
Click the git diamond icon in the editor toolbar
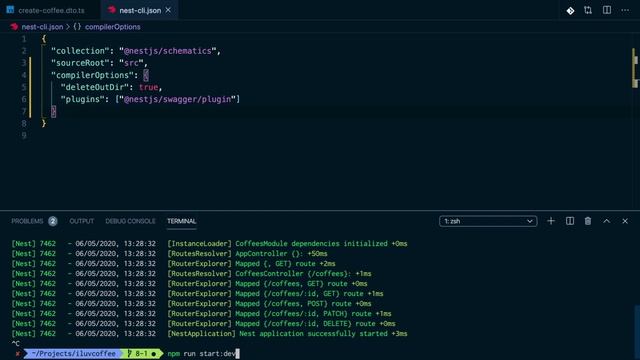pyautogui.click(x=570, y=11)
